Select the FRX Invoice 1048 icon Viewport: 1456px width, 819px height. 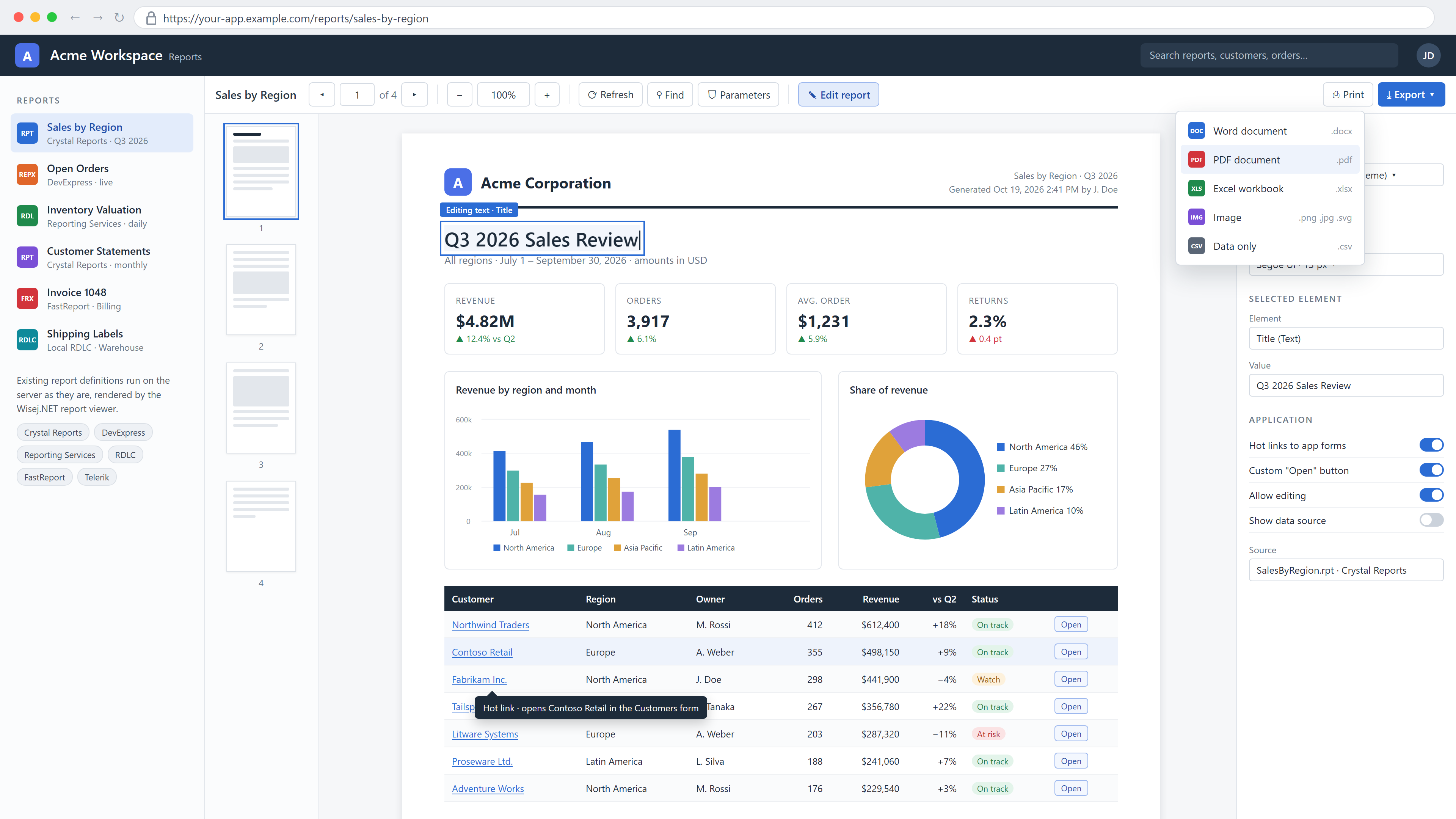tap(27, 298)
